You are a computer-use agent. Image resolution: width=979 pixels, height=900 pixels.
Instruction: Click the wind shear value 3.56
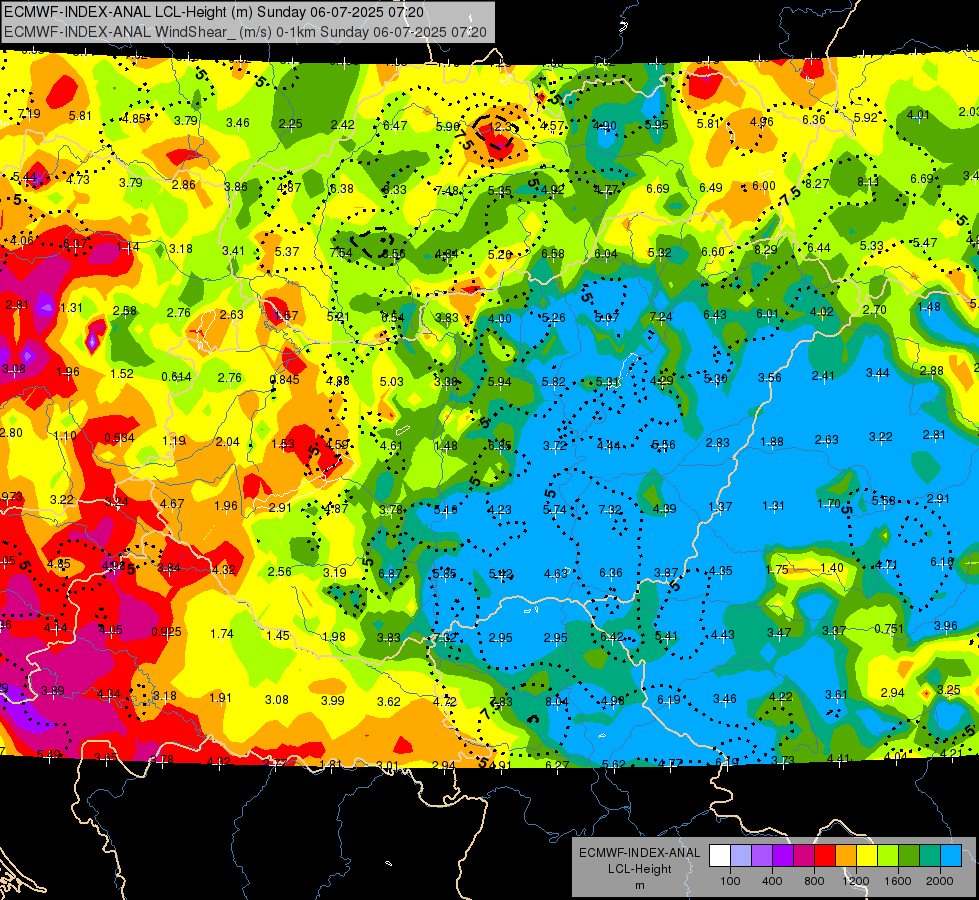point(770,377)
